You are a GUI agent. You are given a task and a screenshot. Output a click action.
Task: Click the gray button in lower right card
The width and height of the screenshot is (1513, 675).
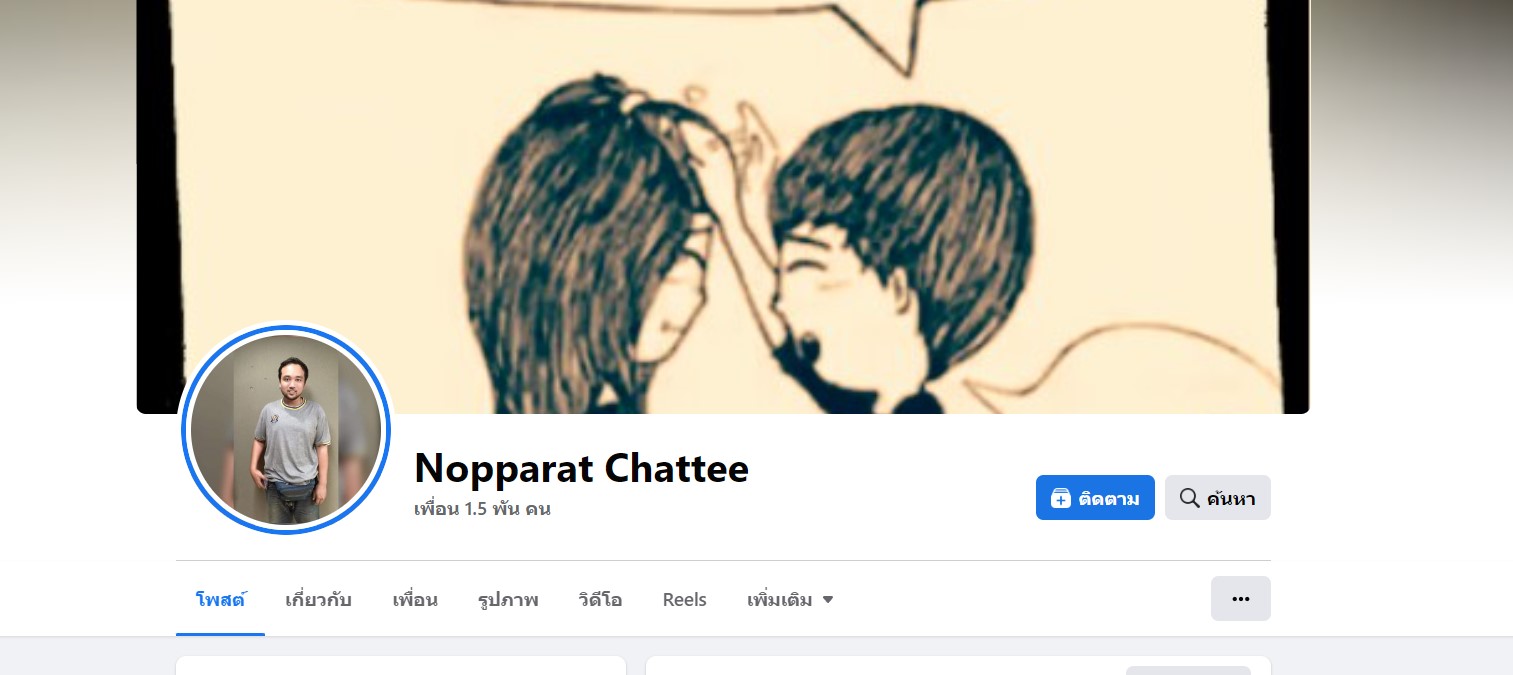point(1188,670)
